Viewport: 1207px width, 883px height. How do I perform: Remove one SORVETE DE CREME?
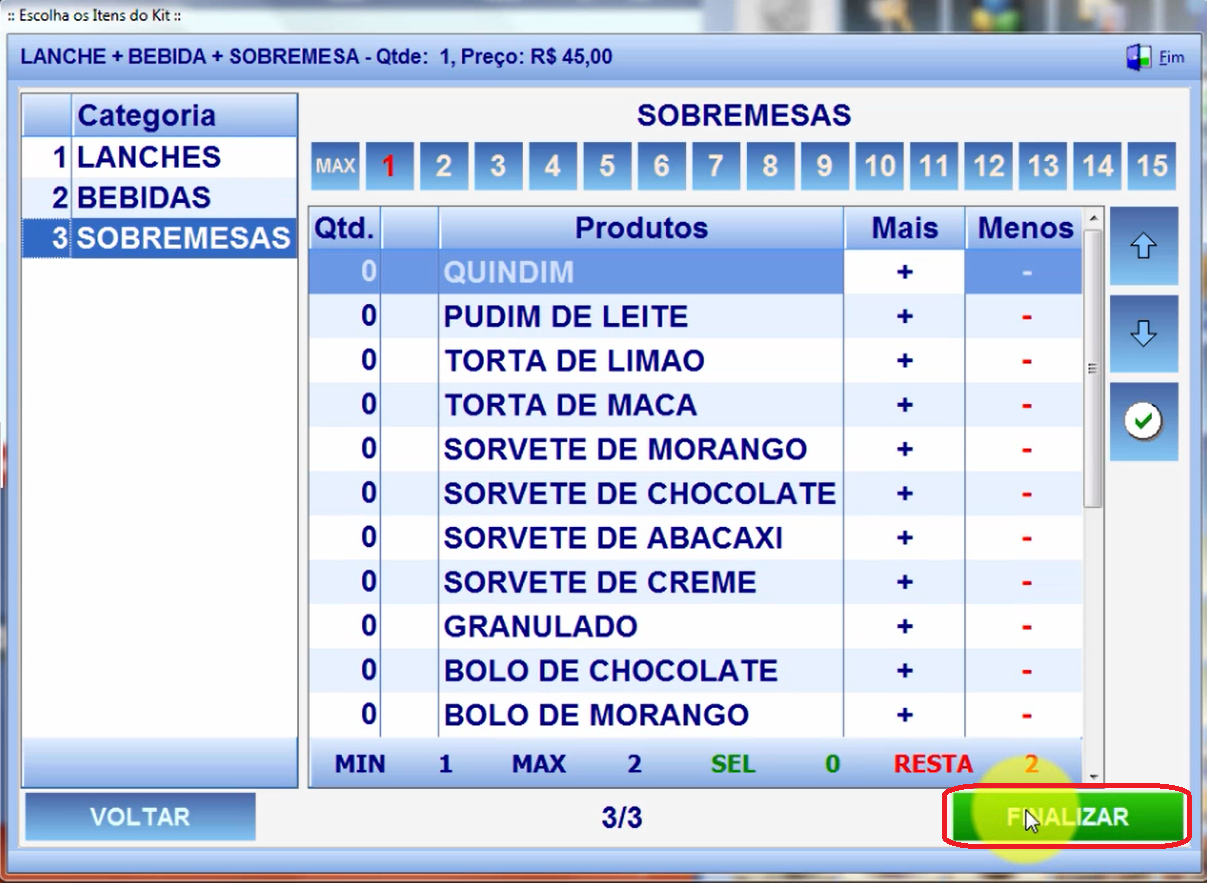[x=1026, y=582]
